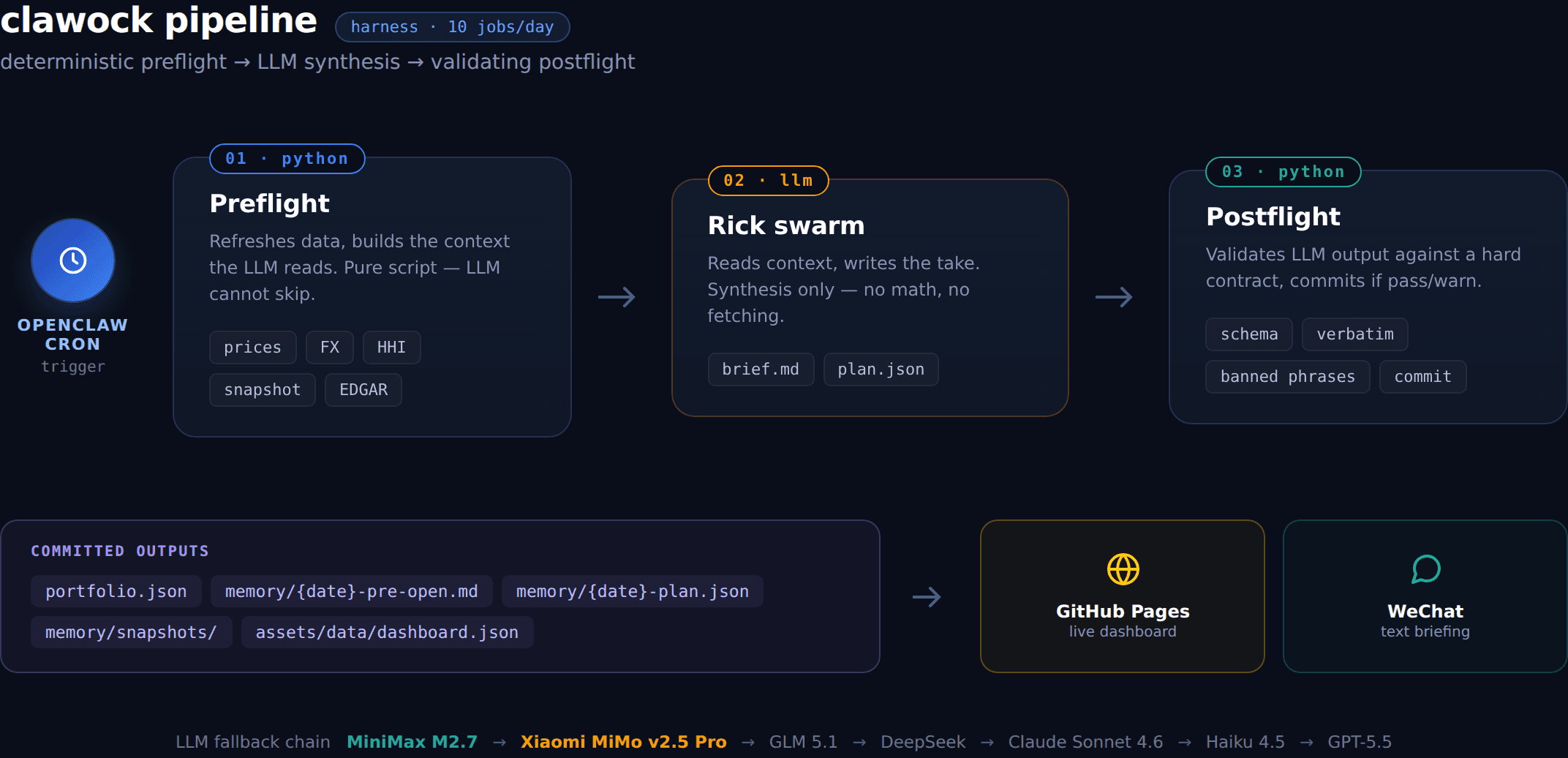The image size is (1568, 758).
Task: Click the brief.md chip
Action: (761, 369)
